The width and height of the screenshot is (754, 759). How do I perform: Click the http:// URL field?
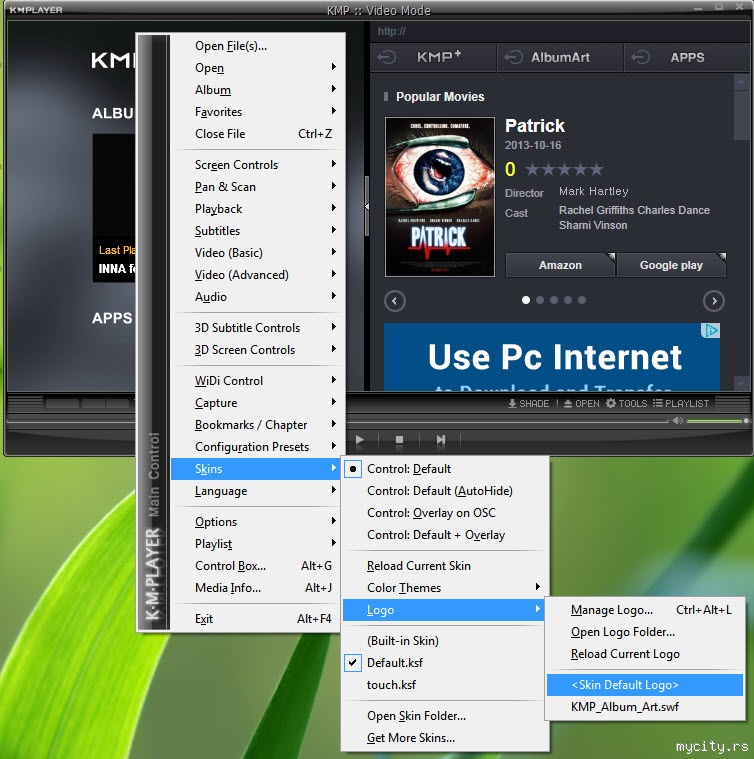tap(560, 31)
